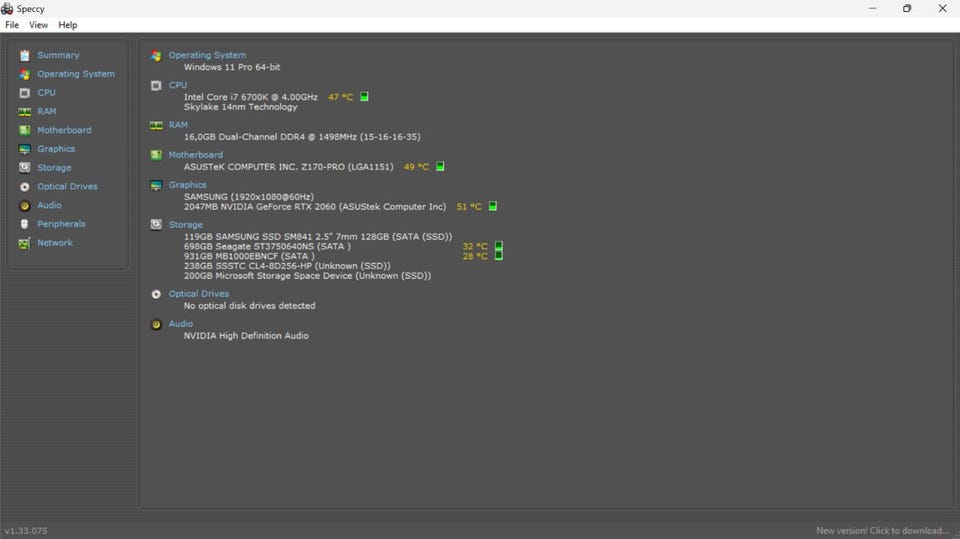This screenshot has width=960, height=539.
Task: Click the Network sidebar icon
Action: (24, 243)
